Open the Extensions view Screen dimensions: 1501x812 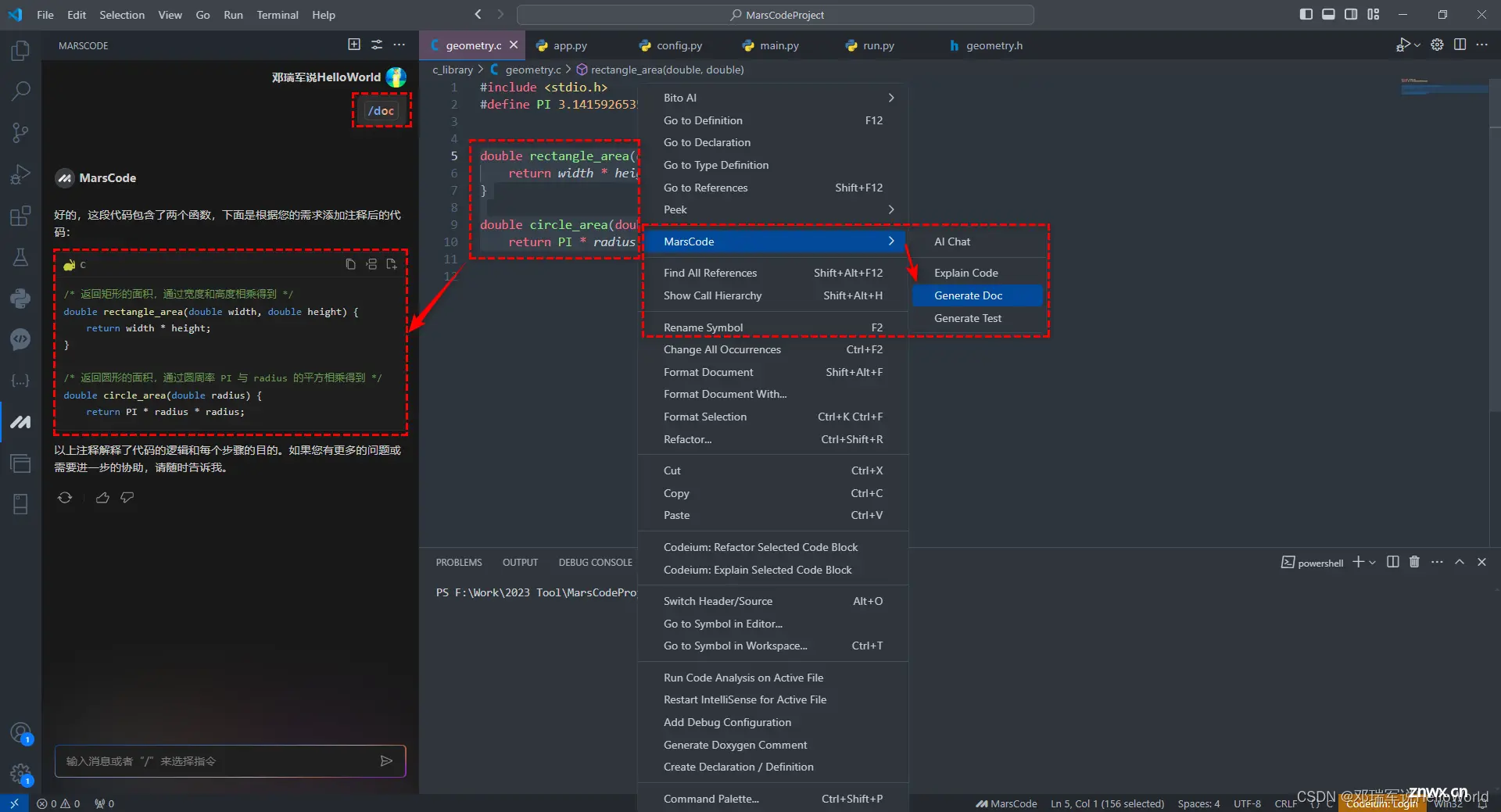[20, 216]
